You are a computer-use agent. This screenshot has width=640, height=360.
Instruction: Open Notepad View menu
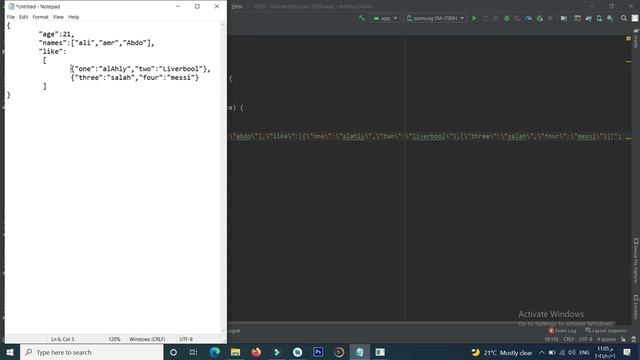(58, 17)
